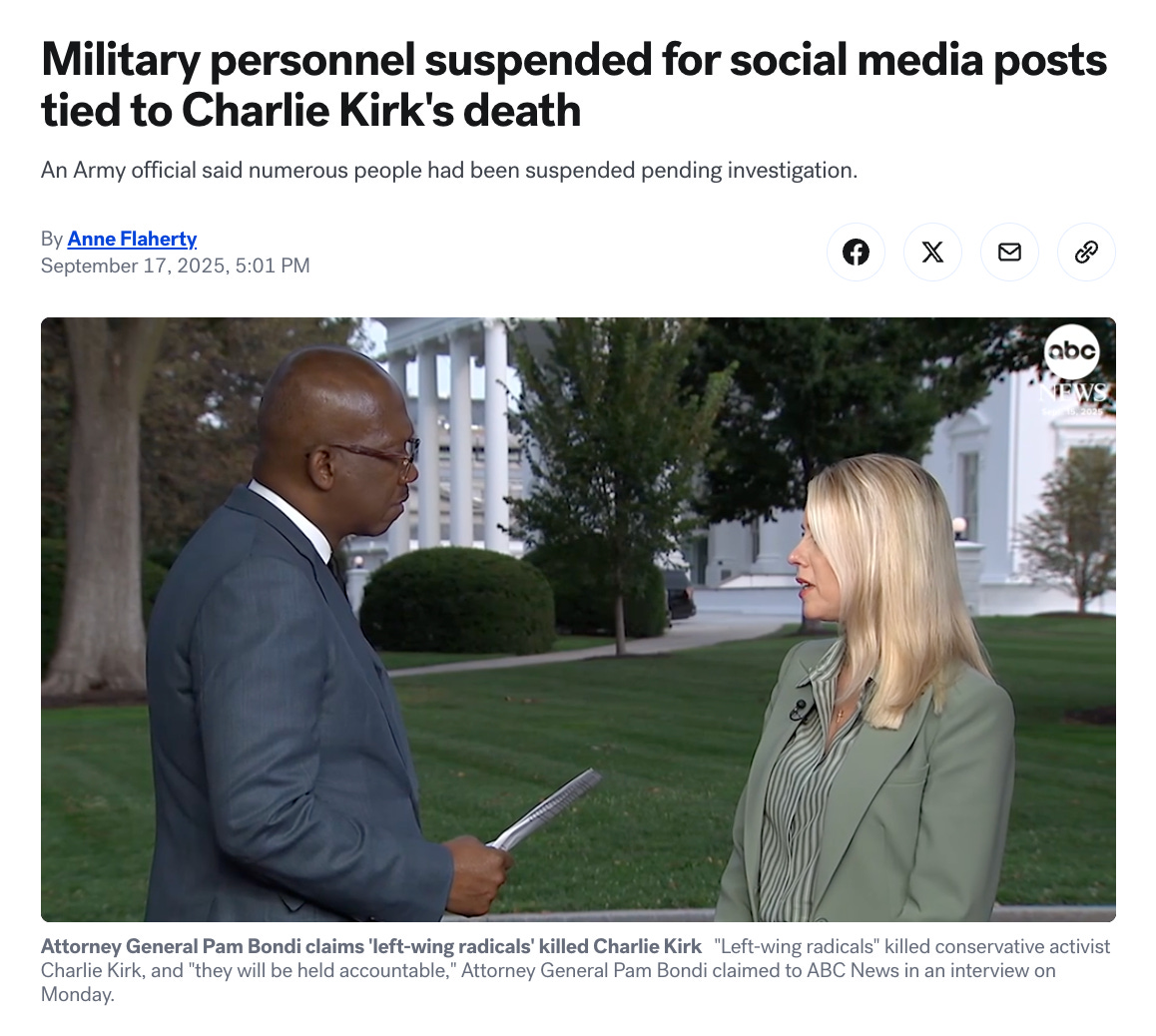
Task: Share the article on Facebook
Action: tap(856, 252)
